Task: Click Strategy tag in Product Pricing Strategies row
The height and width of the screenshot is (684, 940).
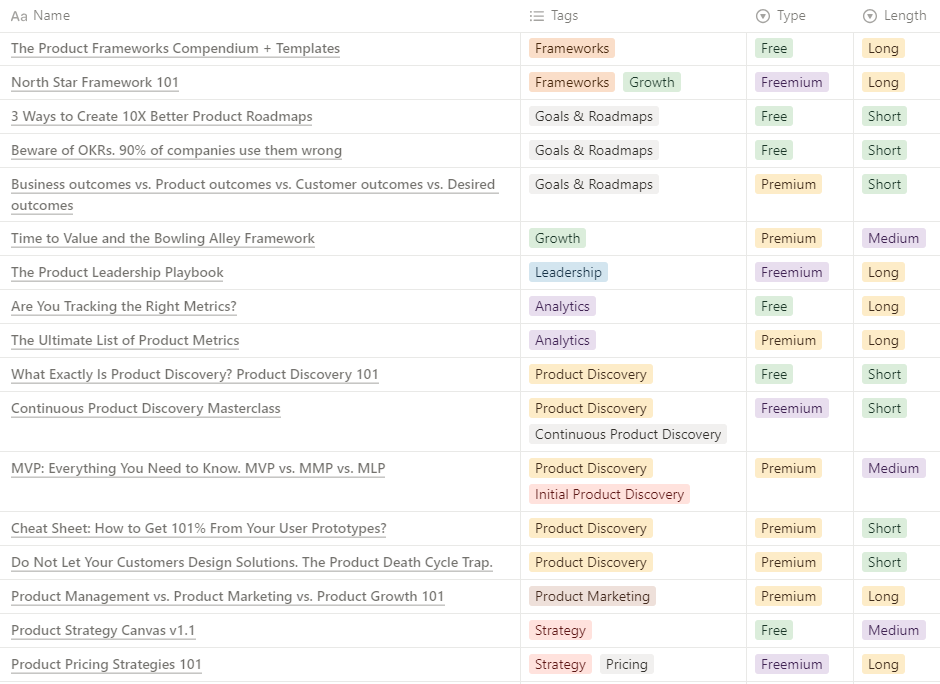Action: pos(561,665)
